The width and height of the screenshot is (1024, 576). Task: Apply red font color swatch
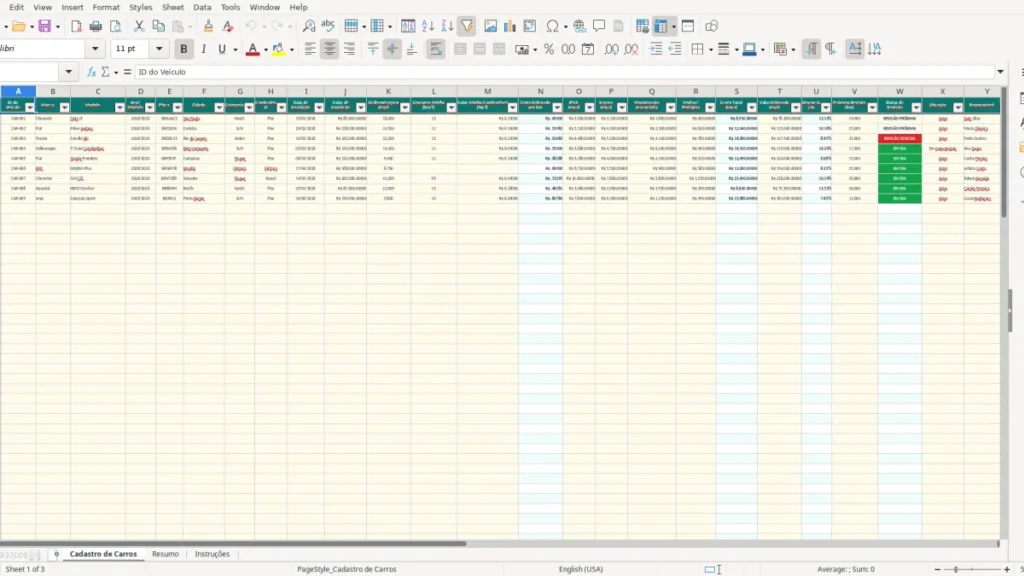(x=253, y=49)
